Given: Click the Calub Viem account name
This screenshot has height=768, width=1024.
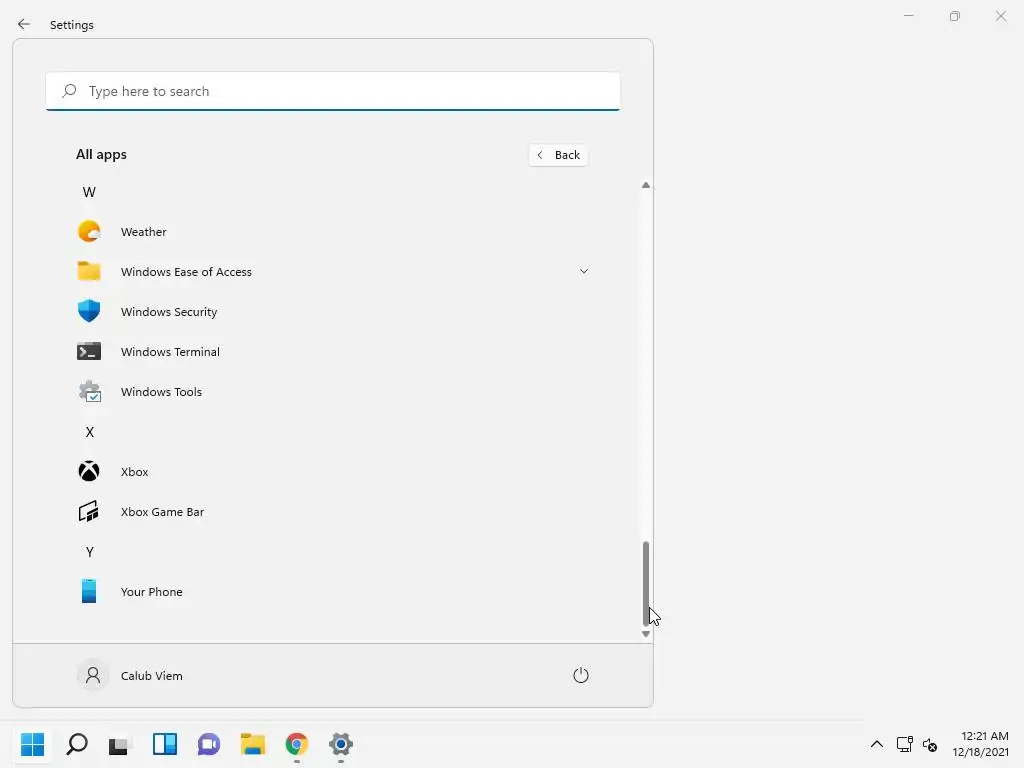Looking at the screenshot, I should (152, 676).
